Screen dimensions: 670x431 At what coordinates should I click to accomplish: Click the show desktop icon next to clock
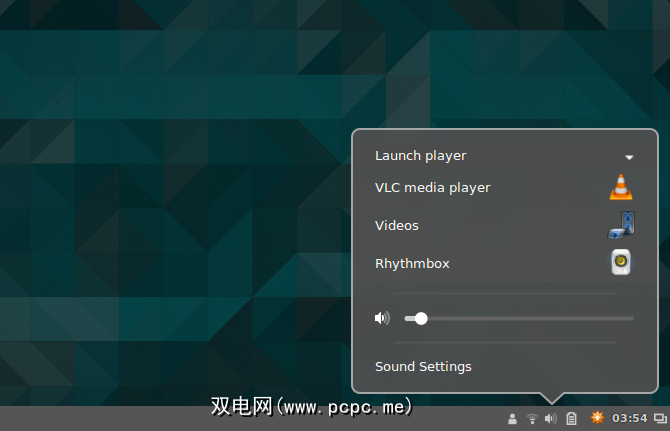pos(661,419)
